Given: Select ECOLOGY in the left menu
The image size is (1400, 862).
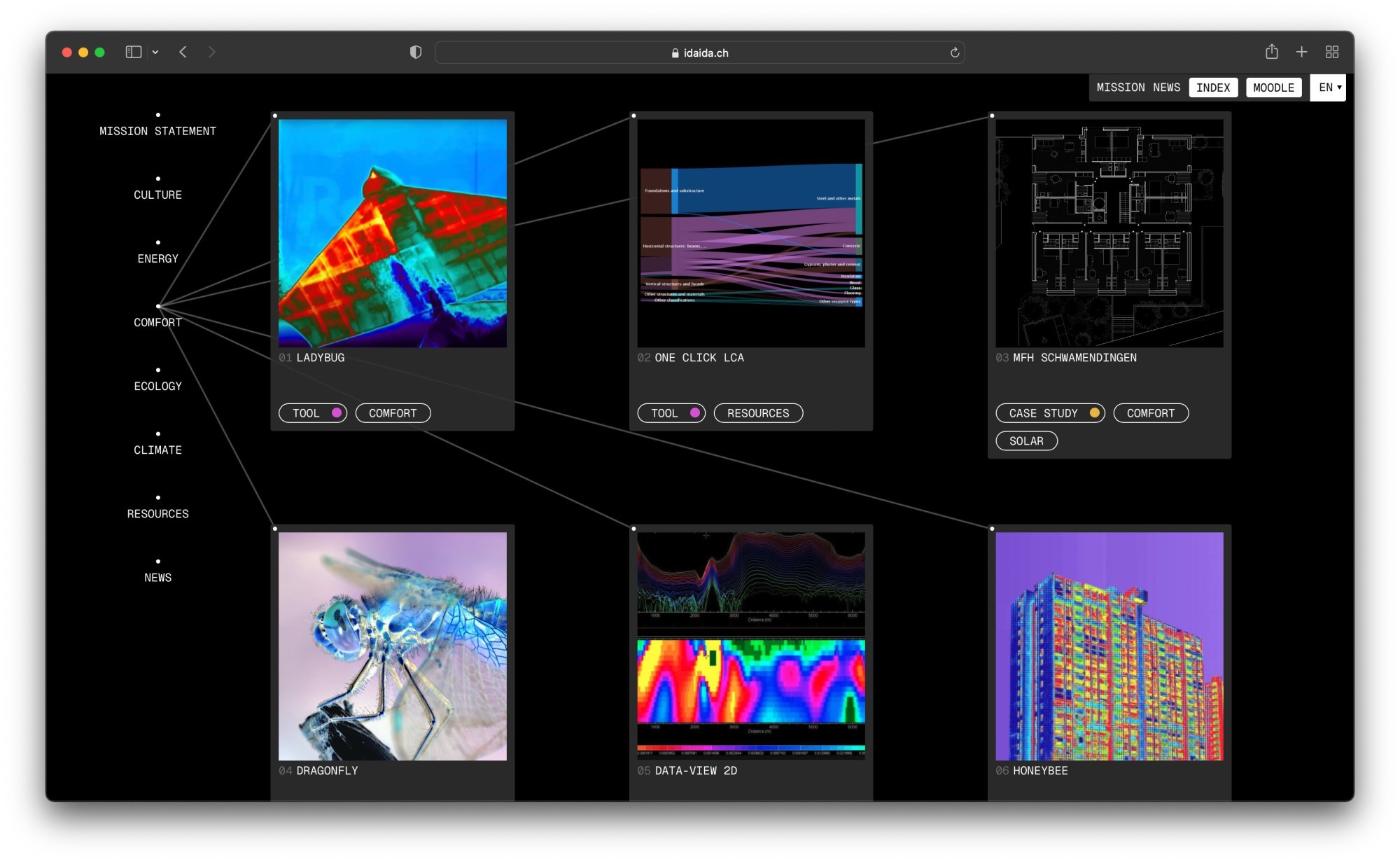Looking at the screenshot, I should pyautogui.click(x=157, y=386).
